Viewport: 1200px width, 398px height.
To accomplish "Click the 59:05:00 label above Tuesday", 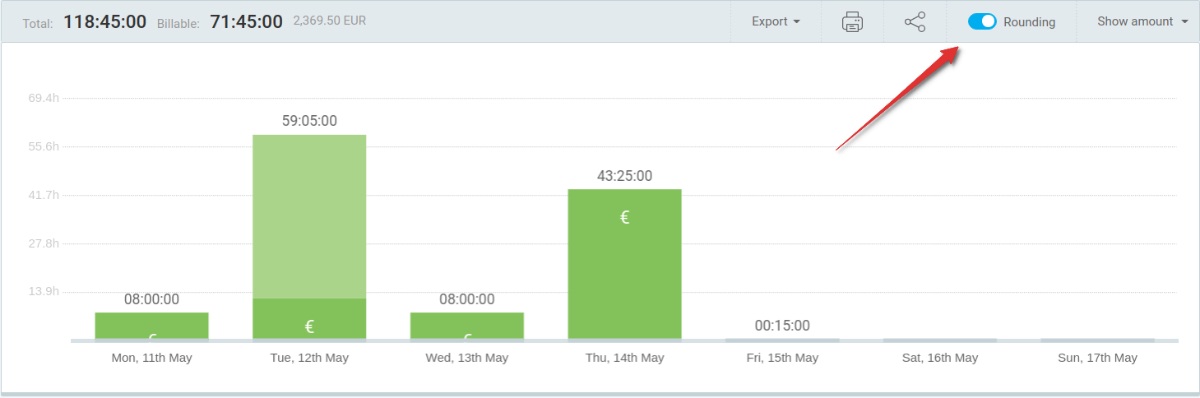I will [309, 121].
